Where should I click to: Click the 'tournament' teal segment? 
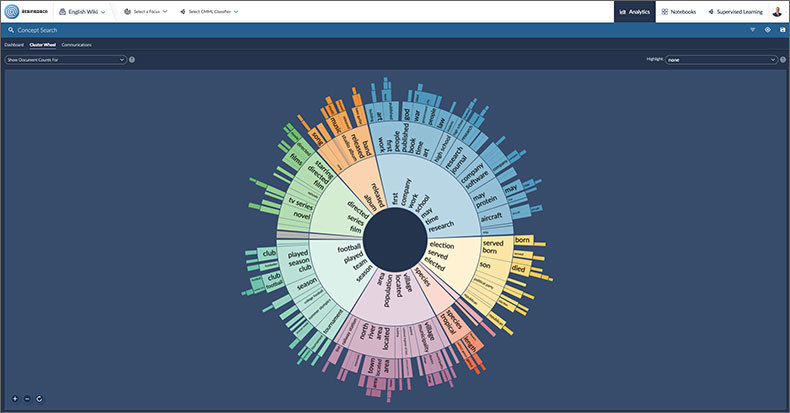click(x=335, y=322)
